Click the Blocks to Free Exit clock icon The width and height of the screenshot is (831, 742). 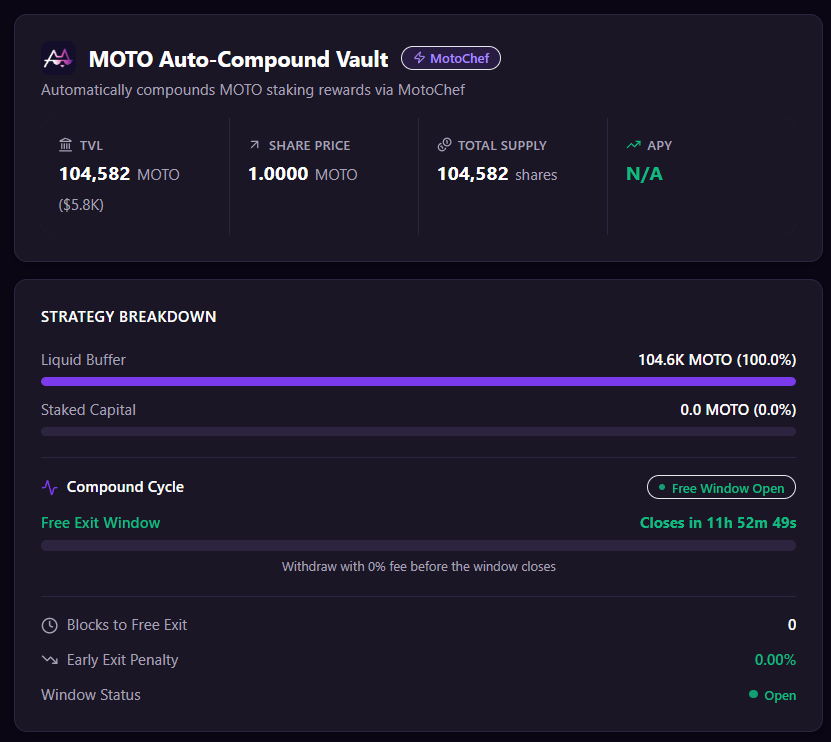pyautogui.click(x=49, y=625)
